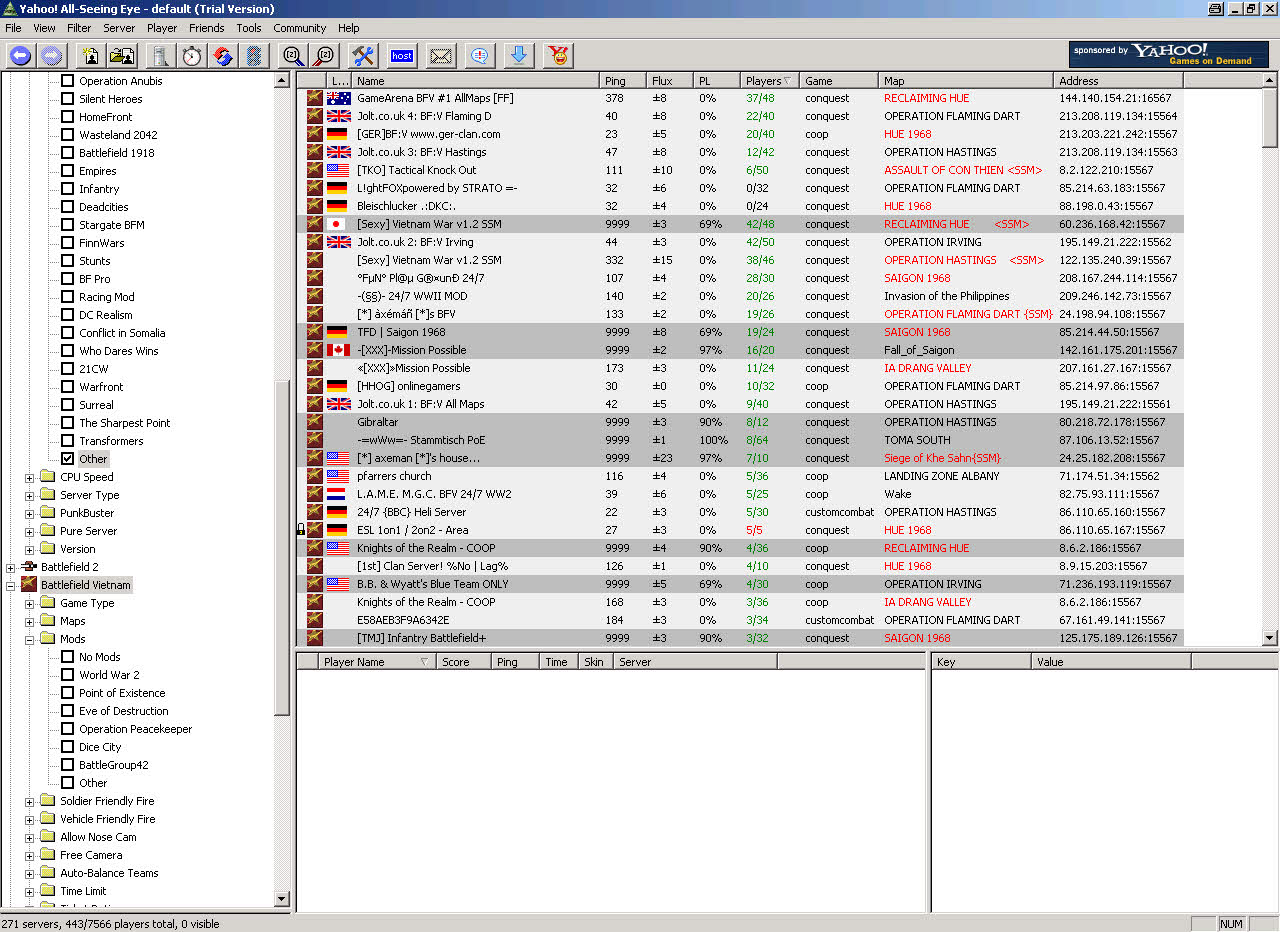Uncheck the 'Other' filter checkbox under Warfront list
Viewport: 1280px width, 932px height.
pyautogui.click(x=68, y=459)
